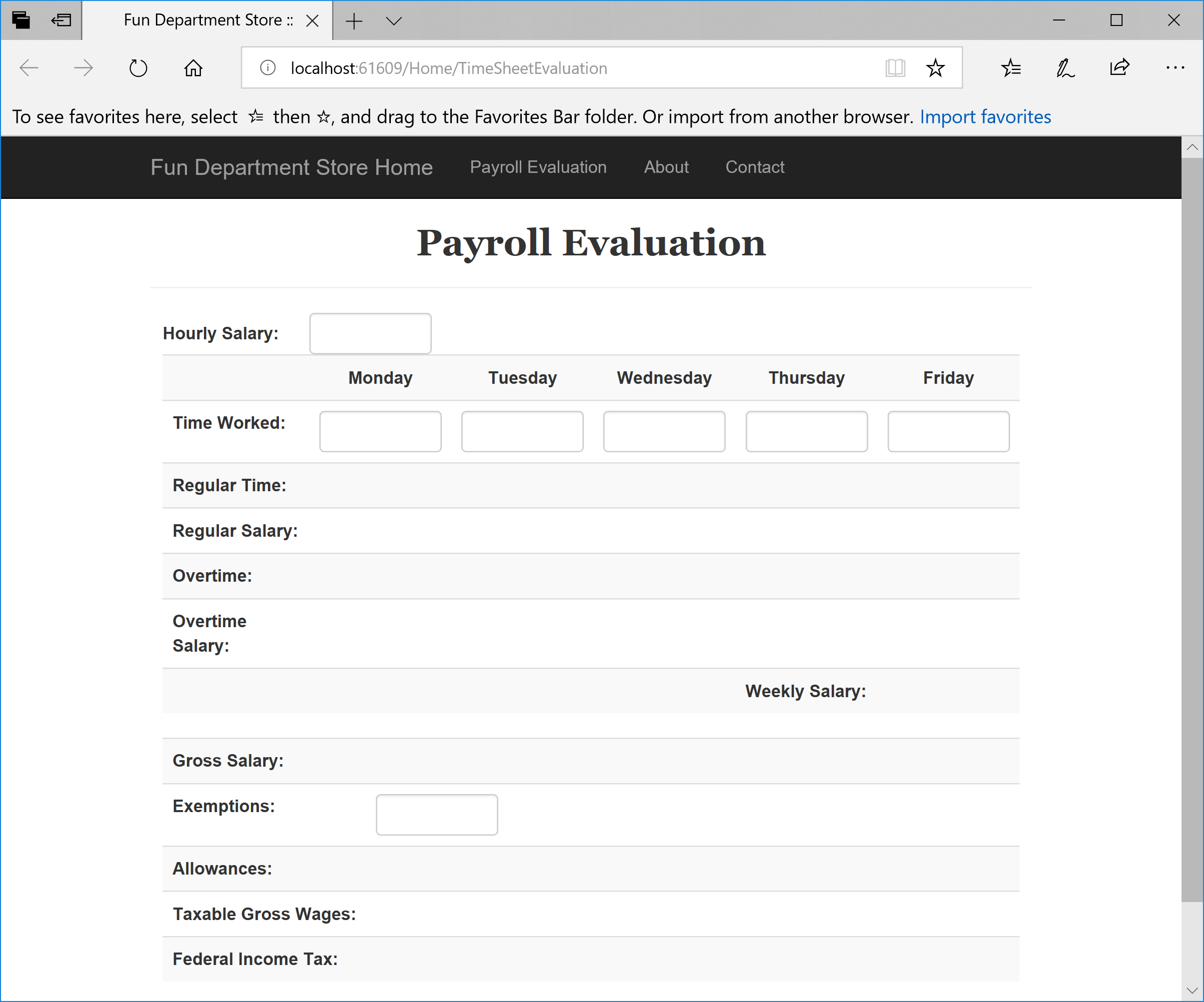Click the Monday time worked field
Image resolution: width=1204 pixels, height=1002 pixels.
tap(381, 432)
